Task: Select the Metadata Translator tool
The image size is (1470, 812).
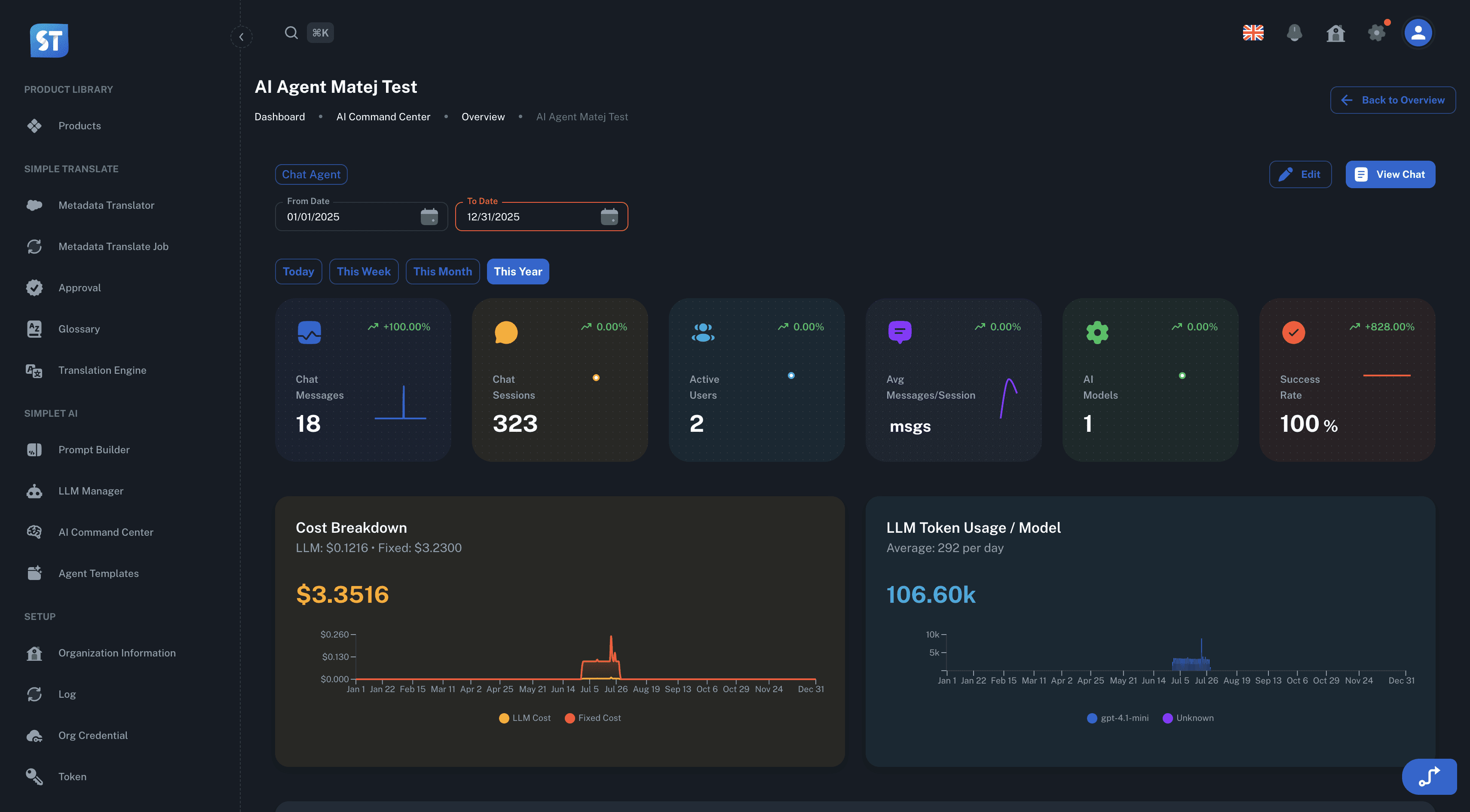Action: click(106, 205)
